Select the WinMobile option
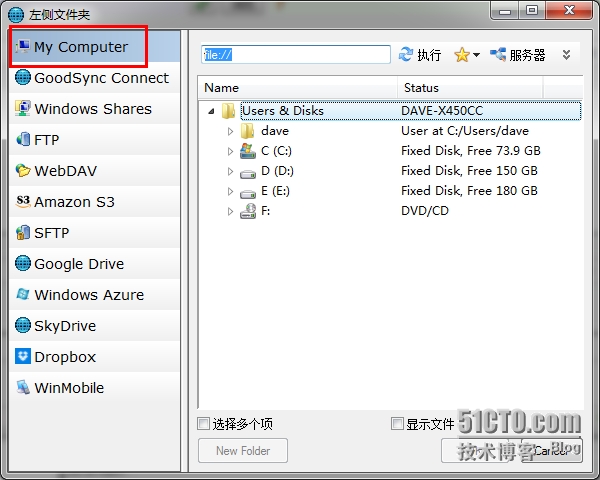The height and width of the screenshot is (480, 600). [x=95, y=388]
